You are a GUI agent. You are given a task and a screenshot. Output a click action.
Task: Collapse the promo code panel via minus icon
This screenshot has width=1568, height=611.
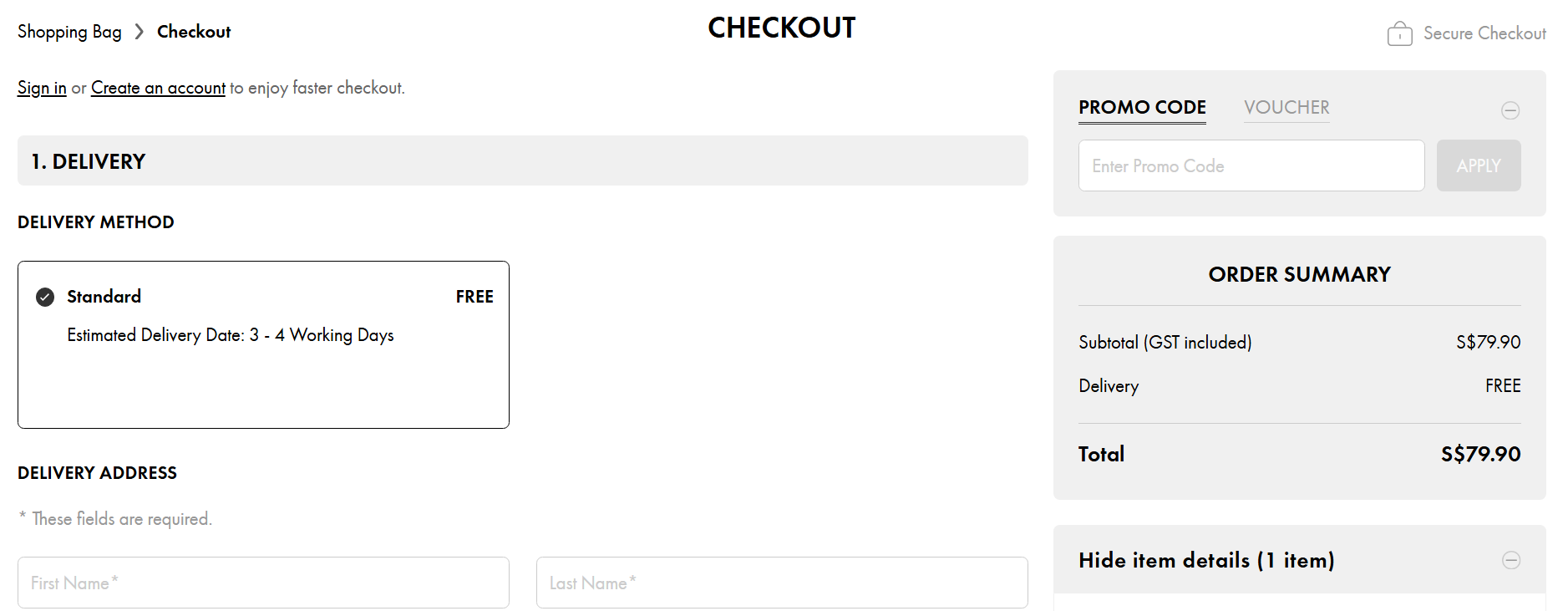(1510, 109)
